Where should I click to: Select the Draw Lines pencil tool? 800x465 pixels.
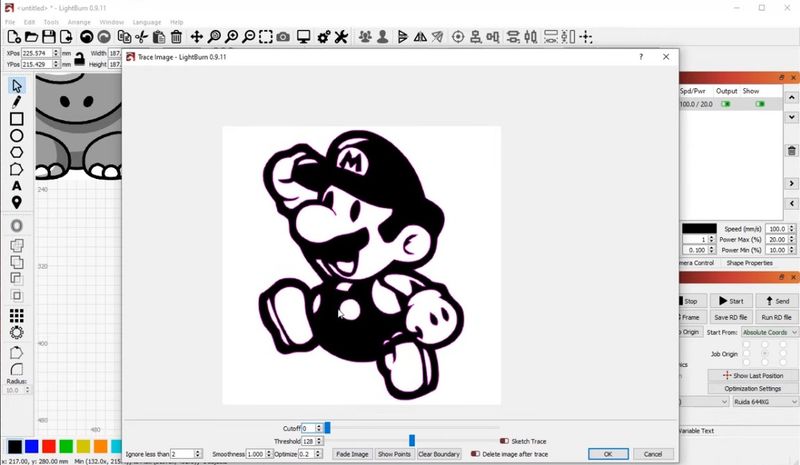pos(17,102)
